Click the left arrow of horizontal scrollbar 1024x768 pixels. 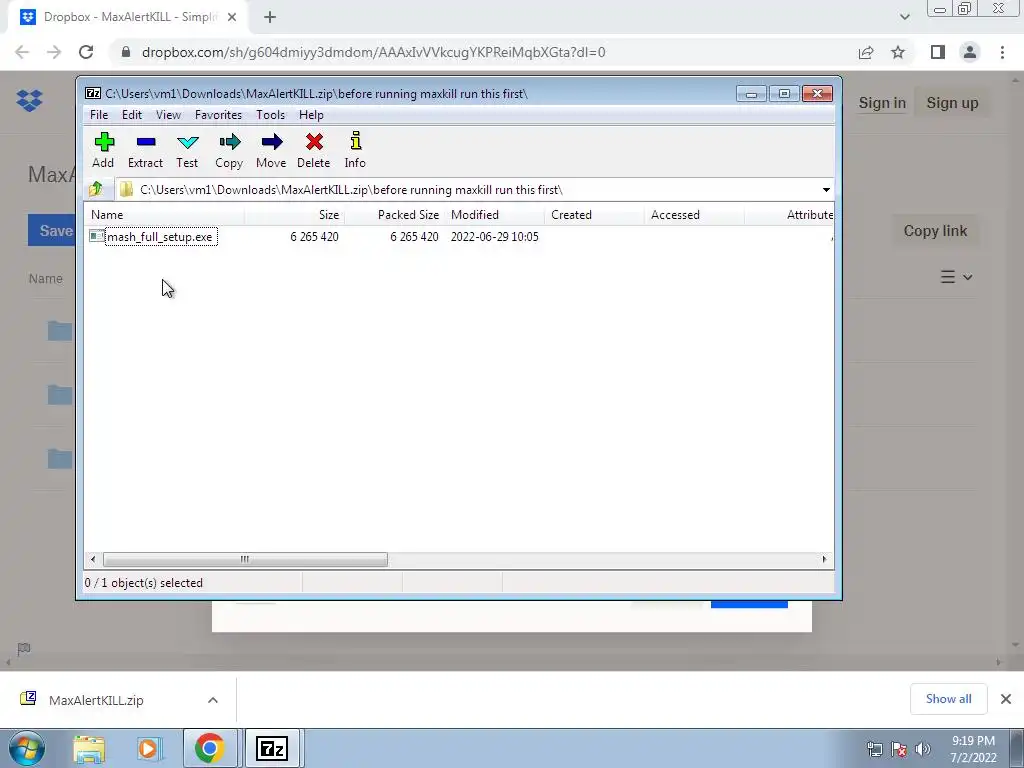point(93,559)
